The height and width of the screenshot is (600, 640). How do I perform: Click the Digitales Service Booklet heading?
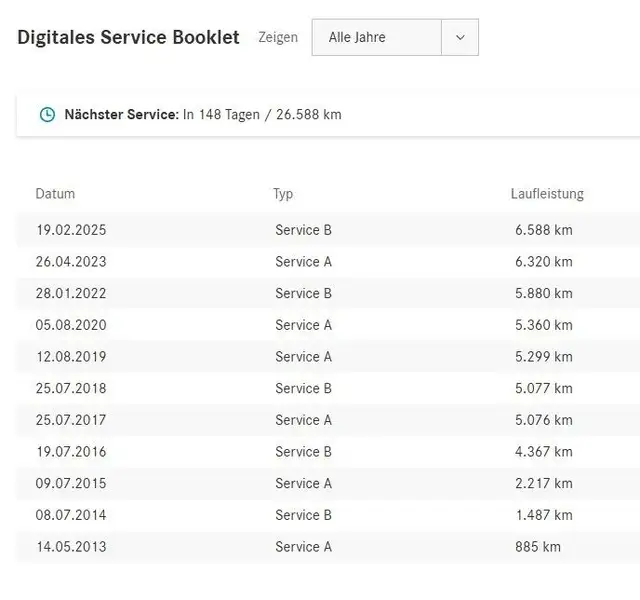tap(128, 37)
